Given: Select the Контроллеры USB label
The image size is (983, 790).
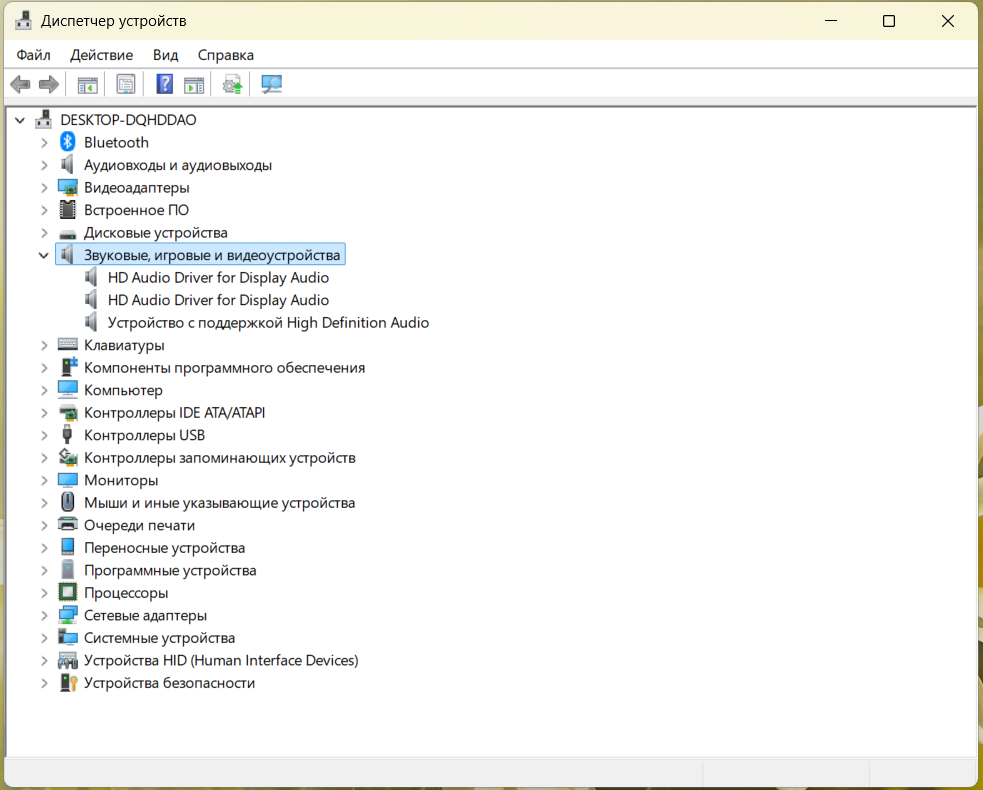Looking at the screenshot, I should click(144, 435).
